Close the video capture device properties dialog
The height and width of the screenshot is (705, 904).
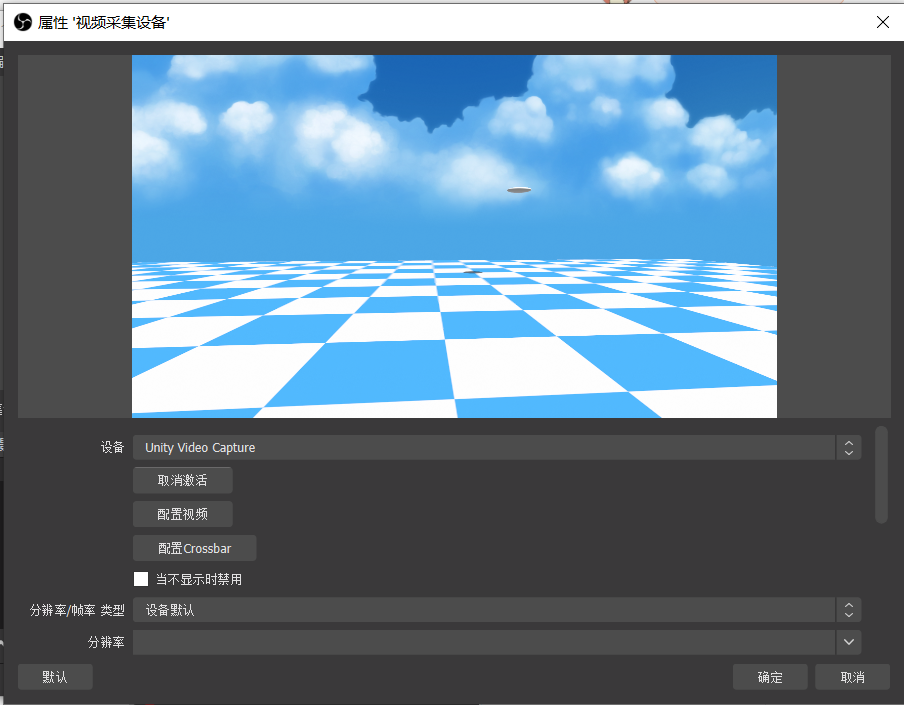point(882,22)
